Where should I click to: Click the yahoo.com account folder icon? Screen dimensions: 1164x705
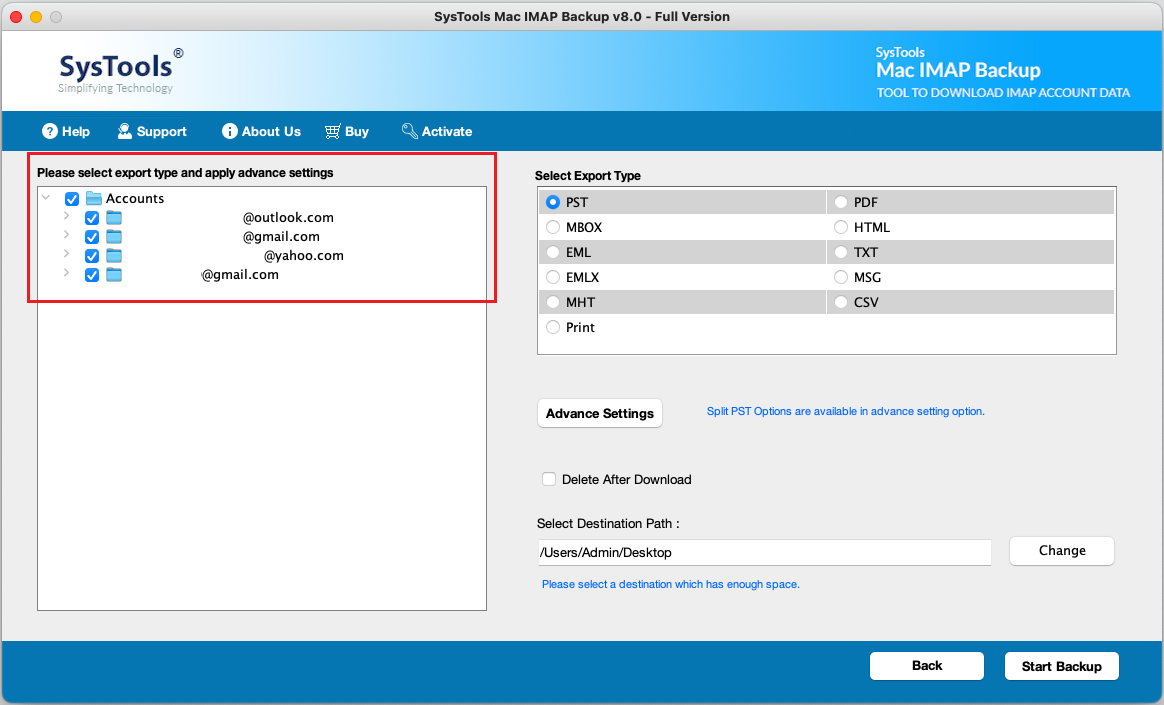(114, 255)
